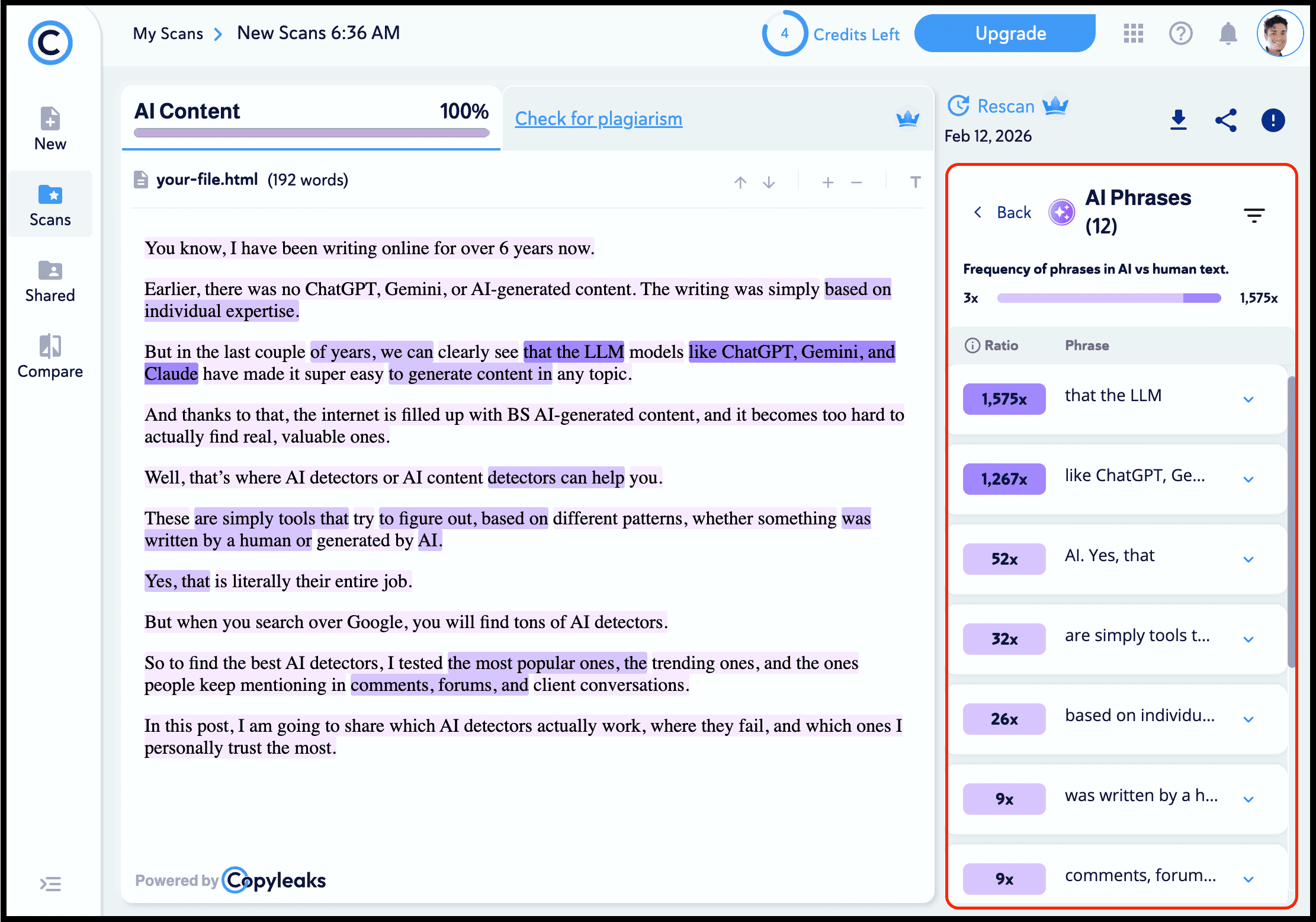Expand the sidebar with bottom toggle icon
Image resolution: width=1316 pixels, height=922 pixels.
pos(50,884)
